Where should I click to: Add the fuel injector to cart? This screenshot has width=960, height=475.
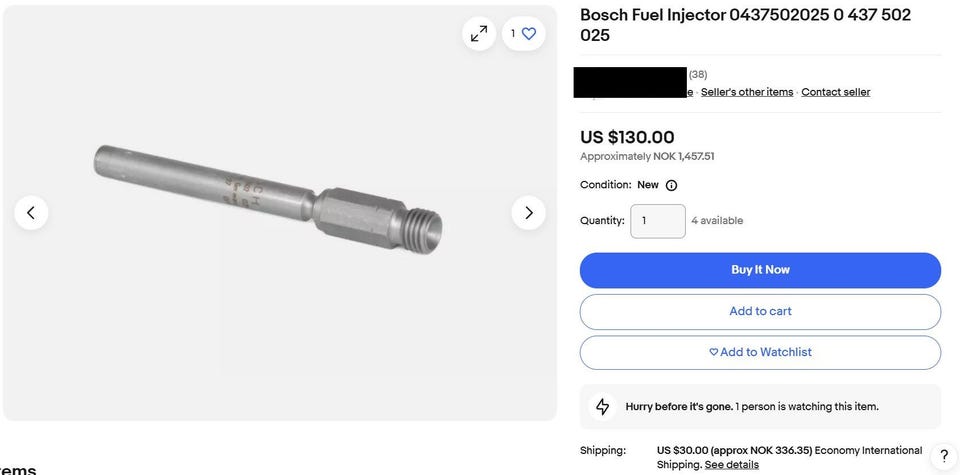760,311
